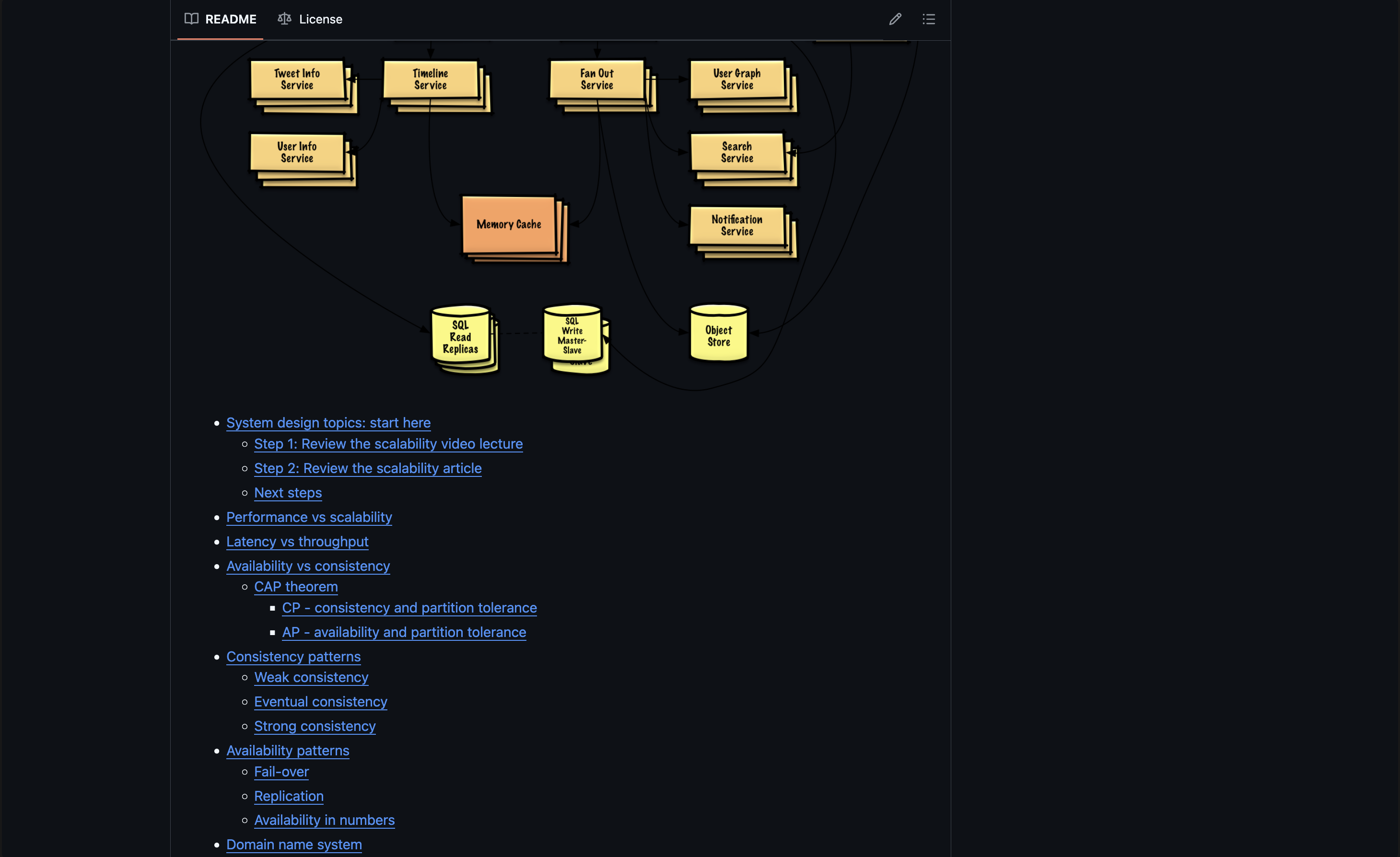
Task: Open the Fail-over link
Action: pos(281,771)
